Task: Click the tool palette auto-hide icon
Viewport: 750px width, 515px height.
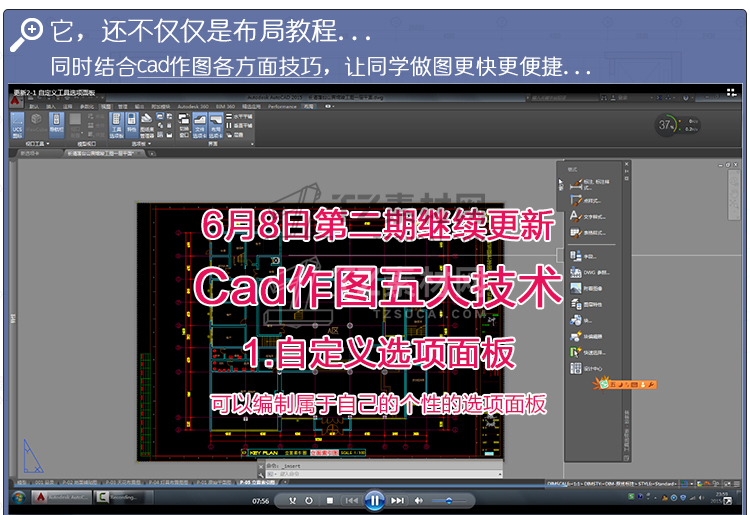Action: [627, 171]
